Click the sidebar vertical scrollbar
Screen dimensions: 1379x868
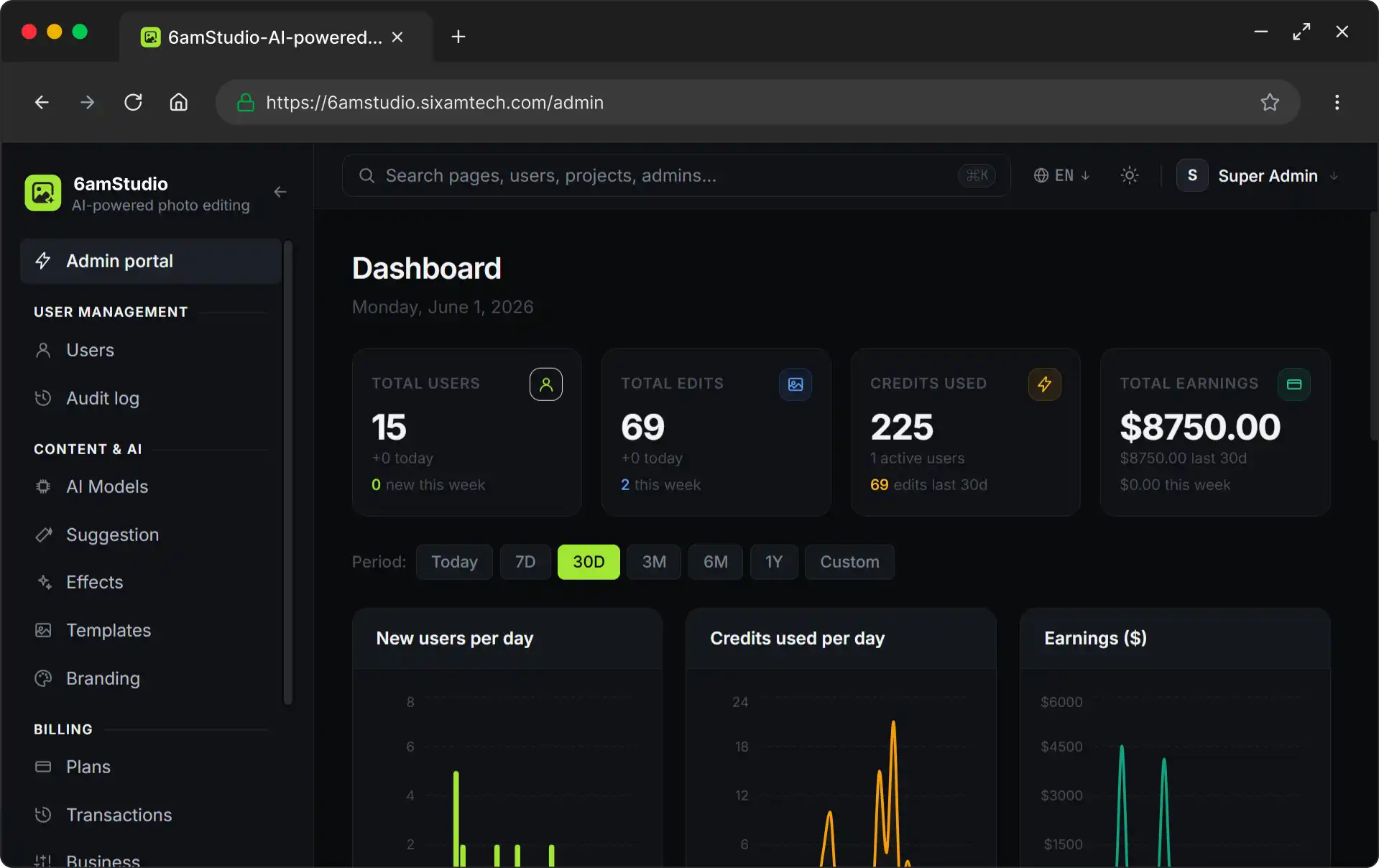click(288, 472)
